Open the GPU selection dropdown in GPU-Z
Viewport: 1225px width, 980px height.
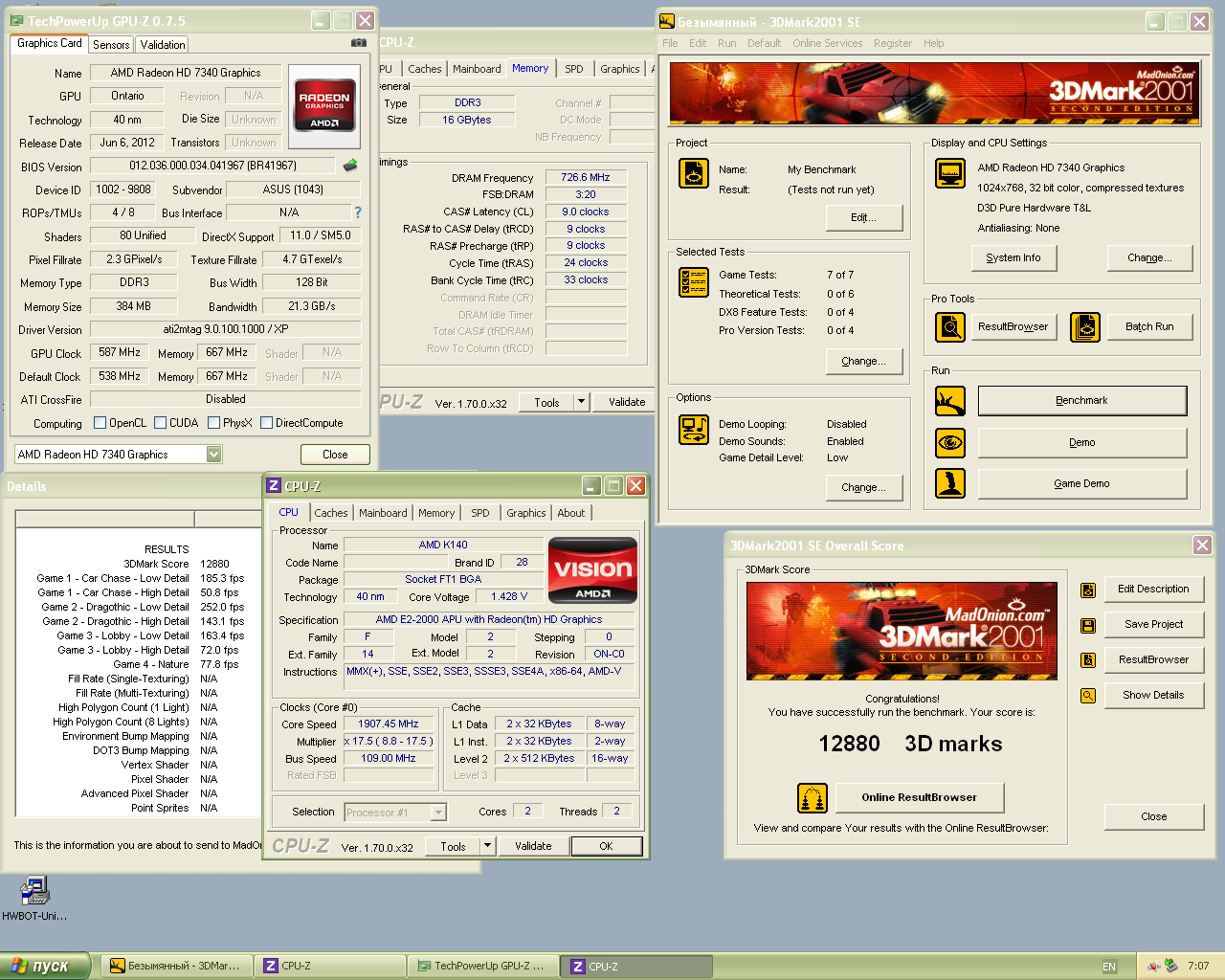click(x=214, y=455)
